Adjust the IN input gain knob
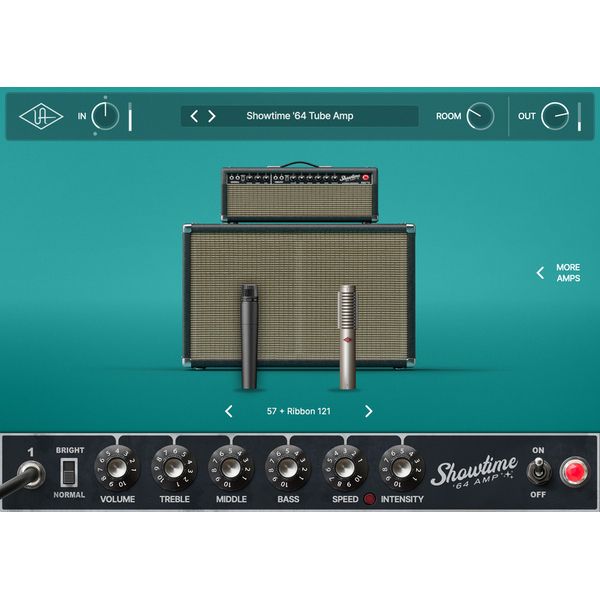This screenshot has width=600, height=600. (x=105, y=116)
